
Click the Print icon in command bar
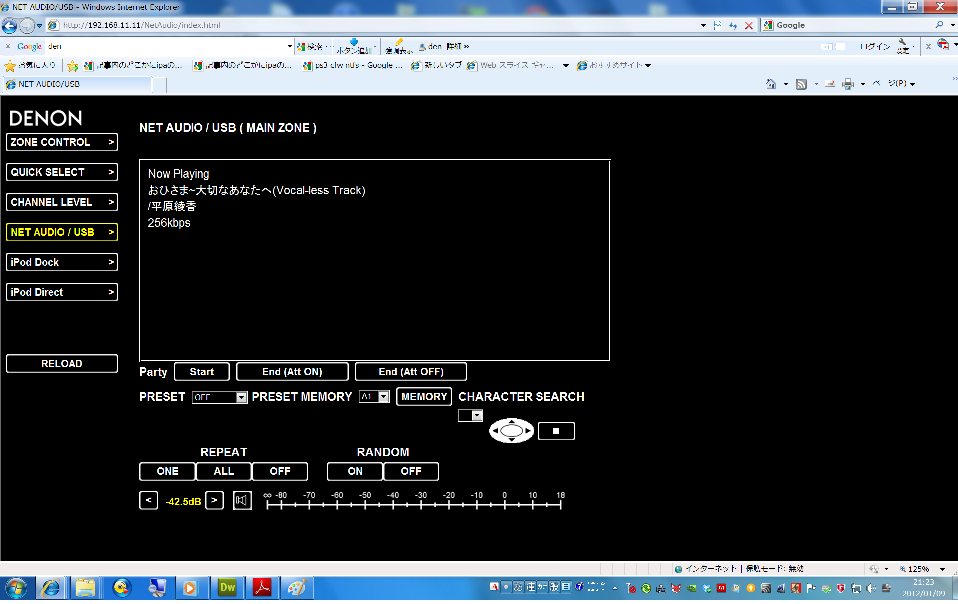pyautogui.click(x=848, y=84)
